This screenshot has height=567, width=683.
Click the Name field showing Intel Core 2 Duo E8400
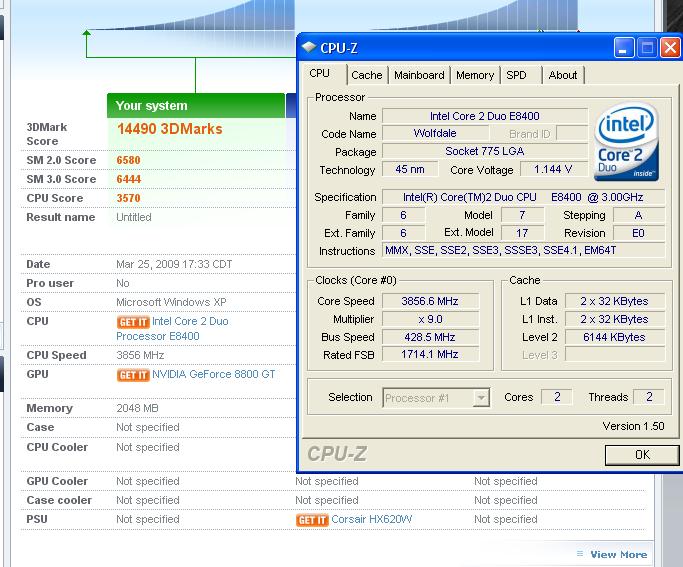[x=485, y=116]
